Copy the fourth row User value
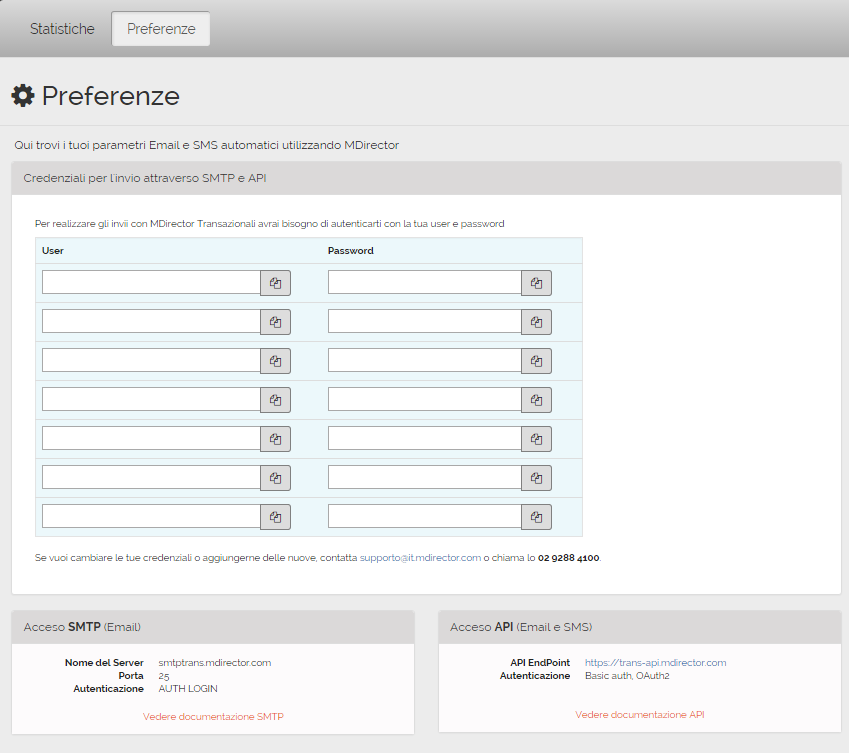 tap(275, 400)
